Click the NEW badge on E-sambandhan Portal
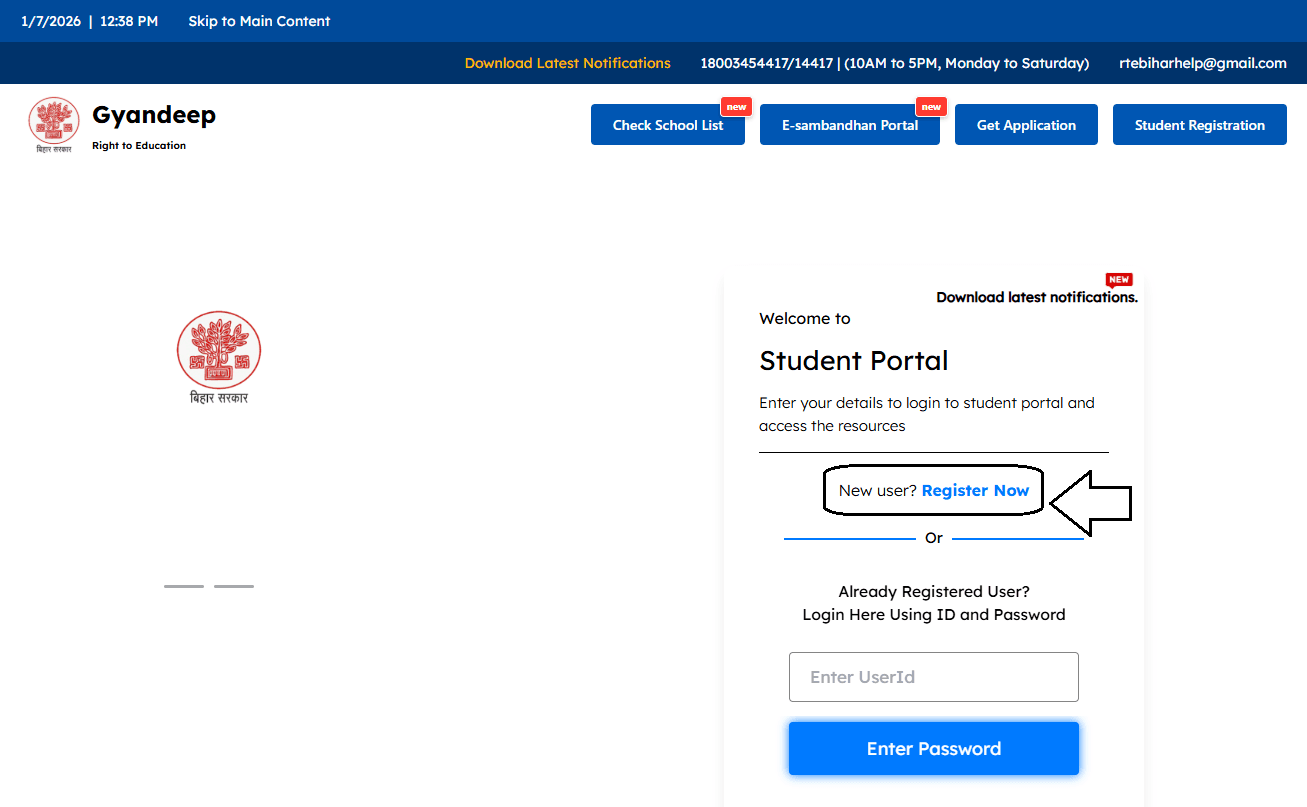 (931, 106)
